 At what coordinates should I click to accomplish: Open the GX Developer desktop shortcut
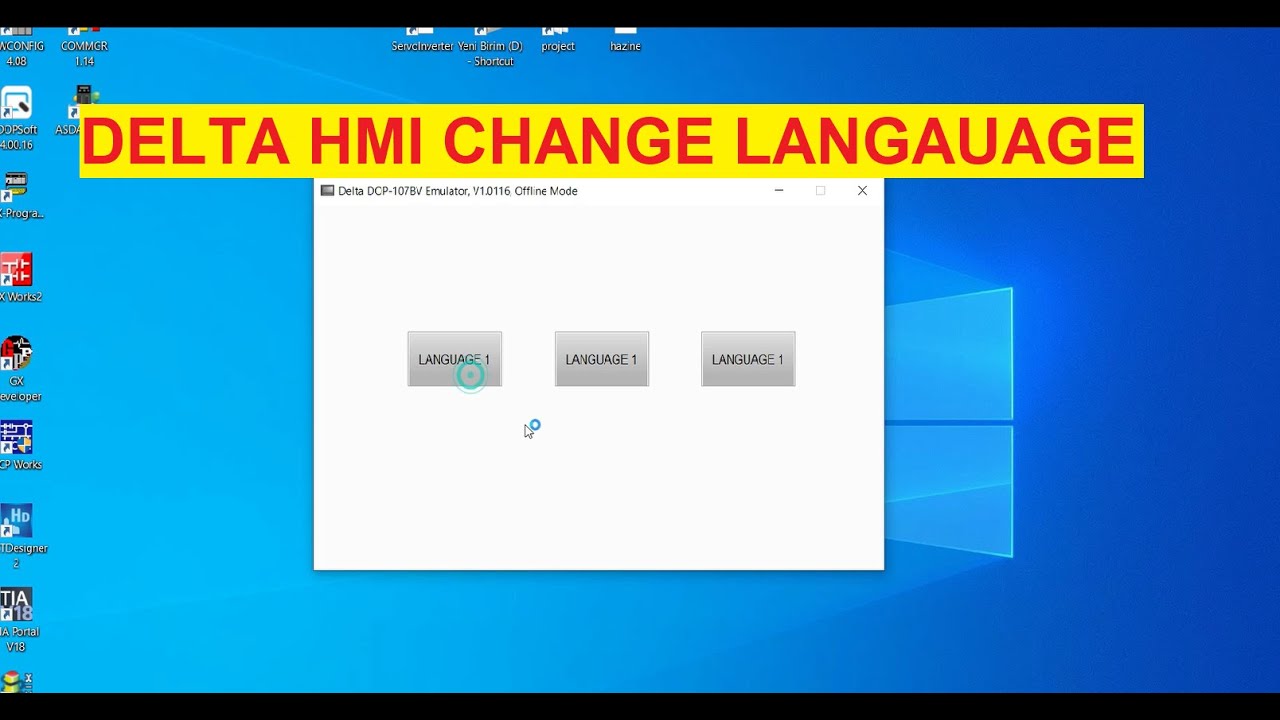18,369
